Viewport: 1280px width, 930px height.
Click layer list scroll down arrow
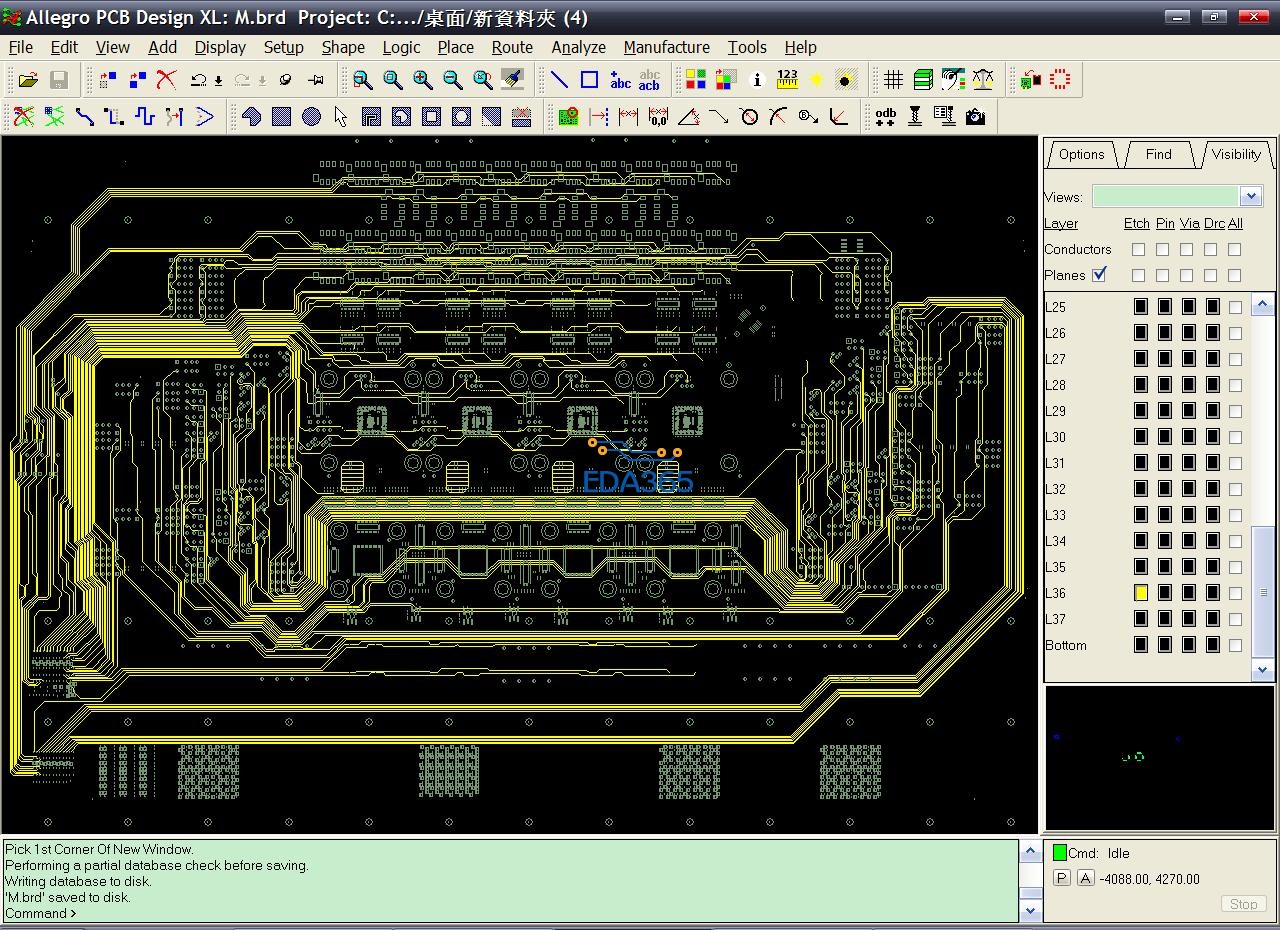coord(1262,670)
